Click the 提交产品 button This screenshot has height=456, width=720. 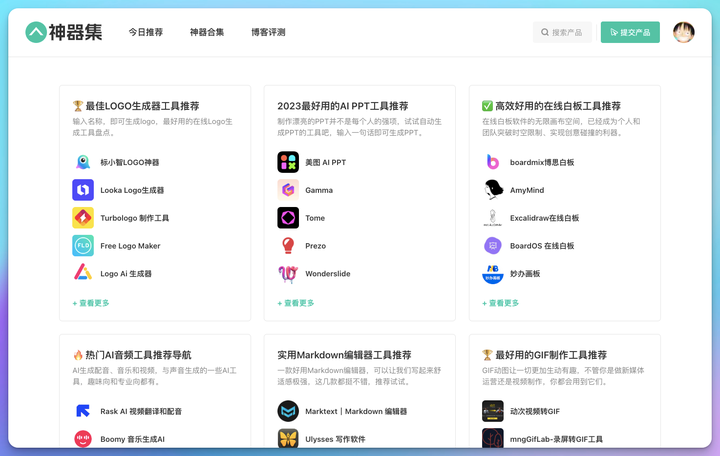pos(630,32)
